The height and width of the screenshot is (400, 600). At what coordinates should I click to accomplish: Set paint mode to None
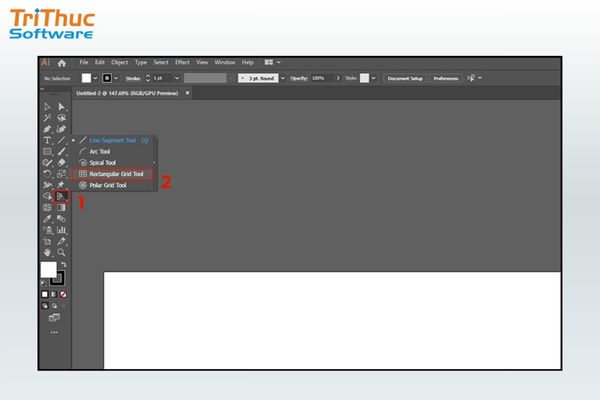pos(63,294)
